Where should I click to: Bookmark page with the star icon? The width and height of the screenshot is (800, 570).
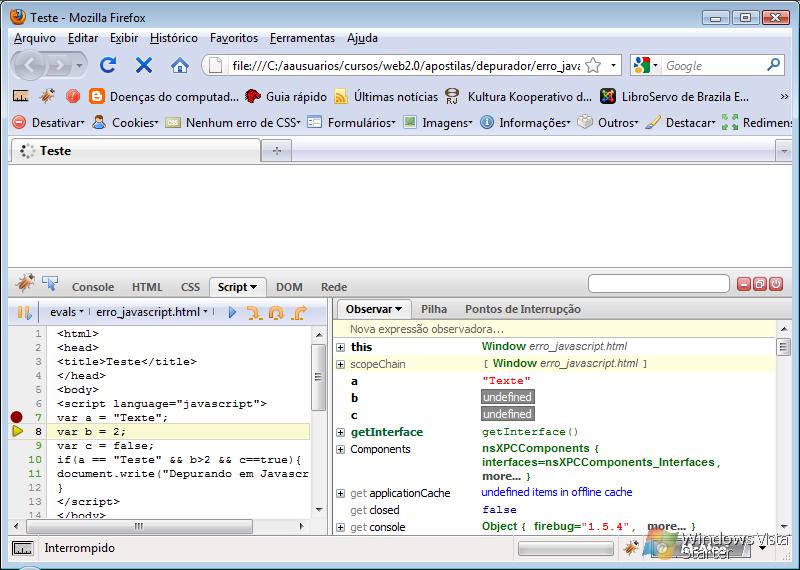(x=593, y=65)
